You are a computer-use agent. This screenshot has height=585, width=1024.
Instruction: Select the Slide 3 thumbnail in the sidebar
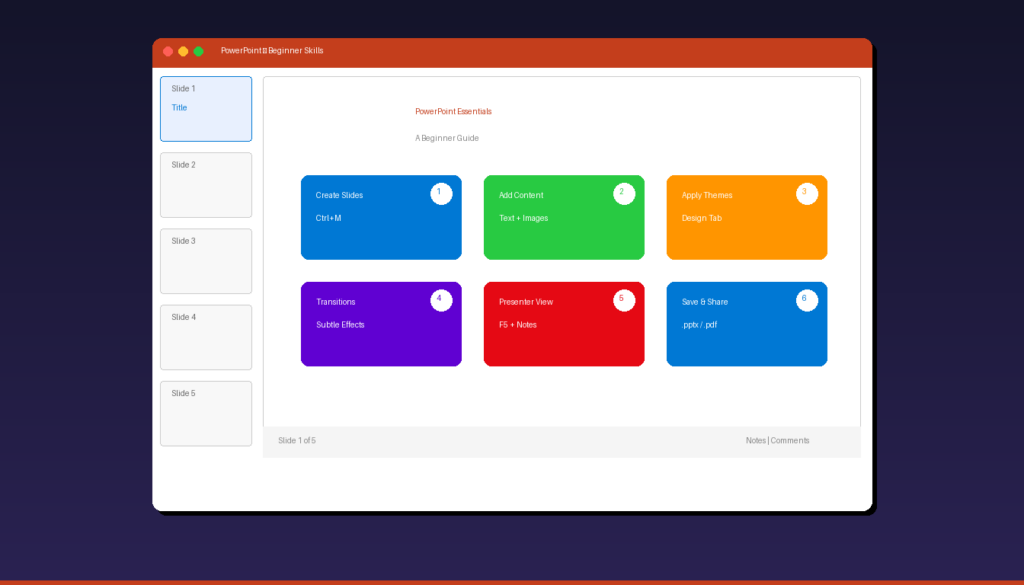pyautogui.click(x=205, y=261)
